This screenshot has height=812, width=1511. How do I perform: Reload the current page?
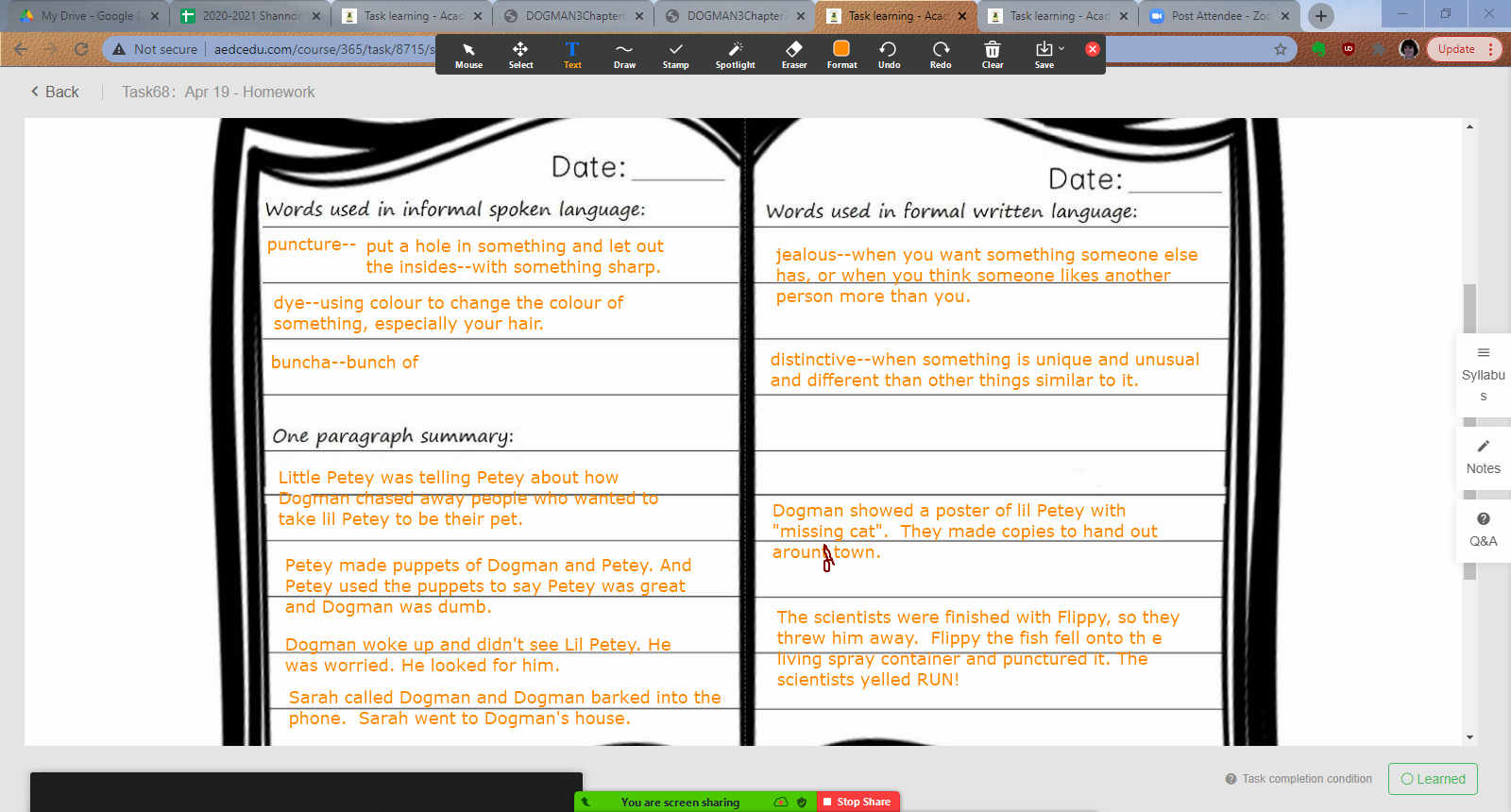(81, 49)
